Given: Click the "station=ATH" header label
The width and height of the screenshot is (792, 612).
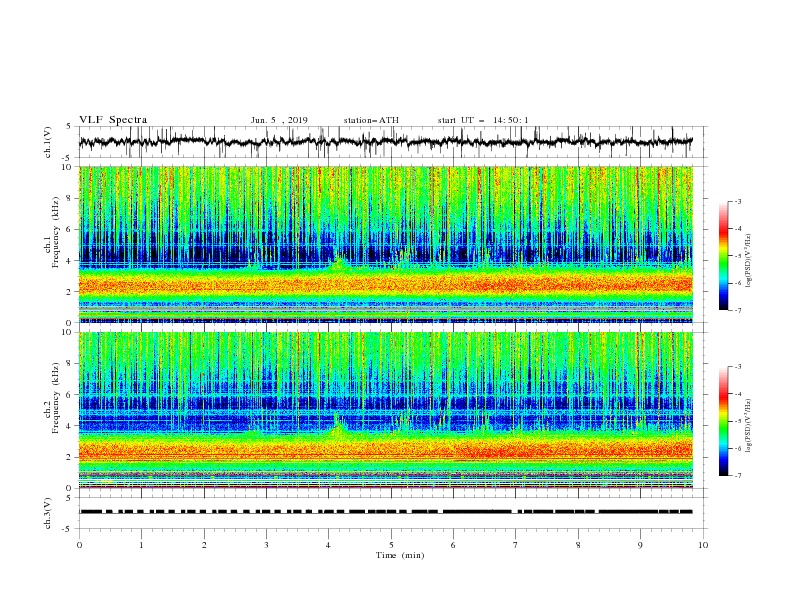Looking at the screenshot, I should [371, 120].
